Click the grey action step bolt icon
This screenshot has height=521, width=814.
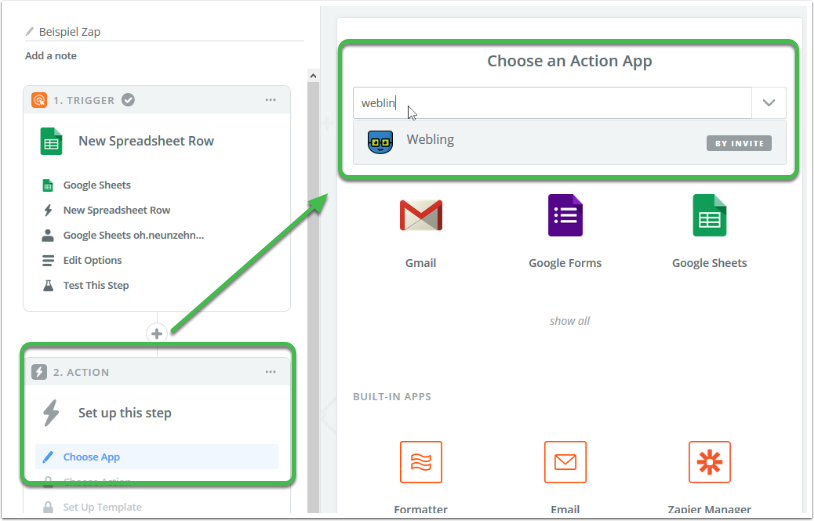[39, 372]
